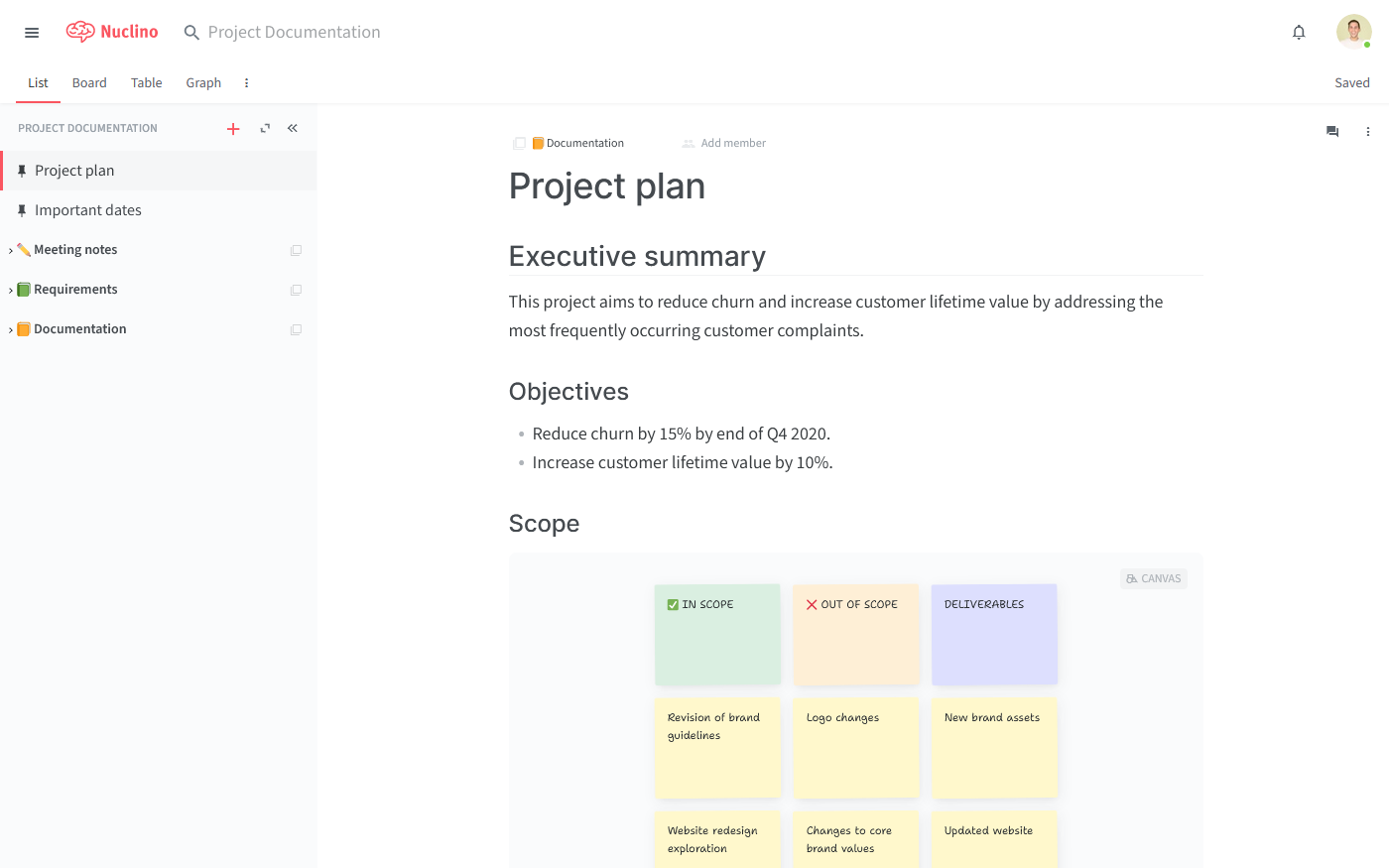
Task: Expand the Meeting notes collection
Action: click(11, 251)
